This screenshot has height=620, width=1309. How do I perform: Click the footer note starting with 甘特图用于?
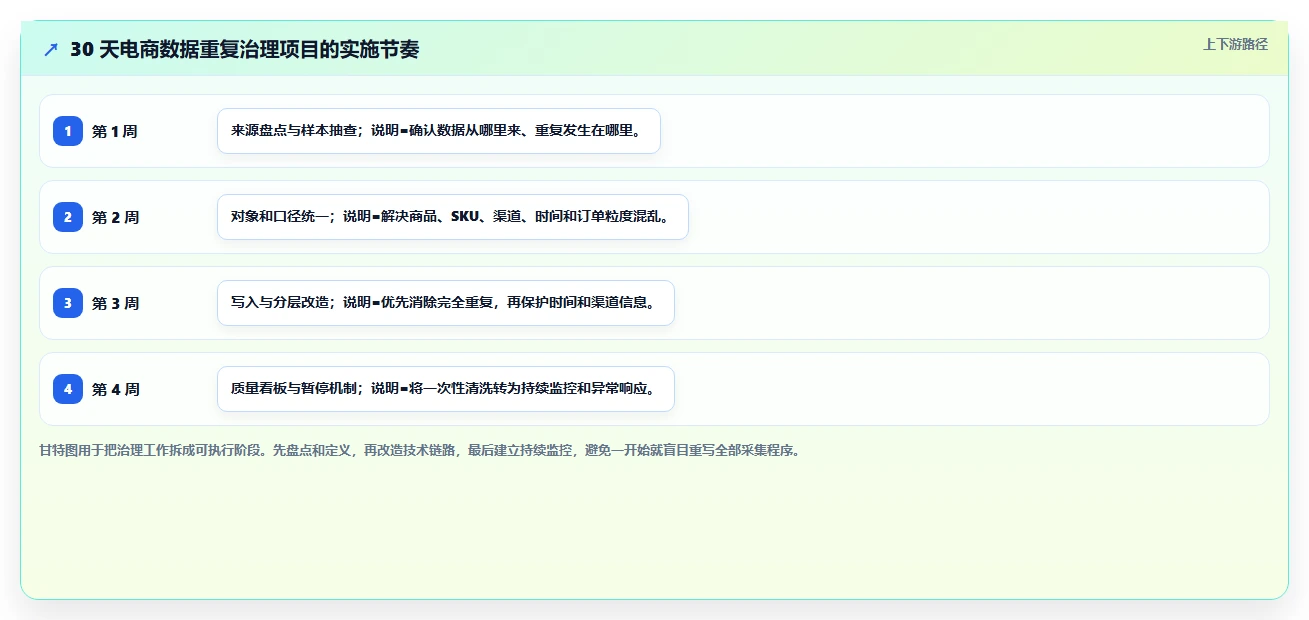tap(419, 450)
